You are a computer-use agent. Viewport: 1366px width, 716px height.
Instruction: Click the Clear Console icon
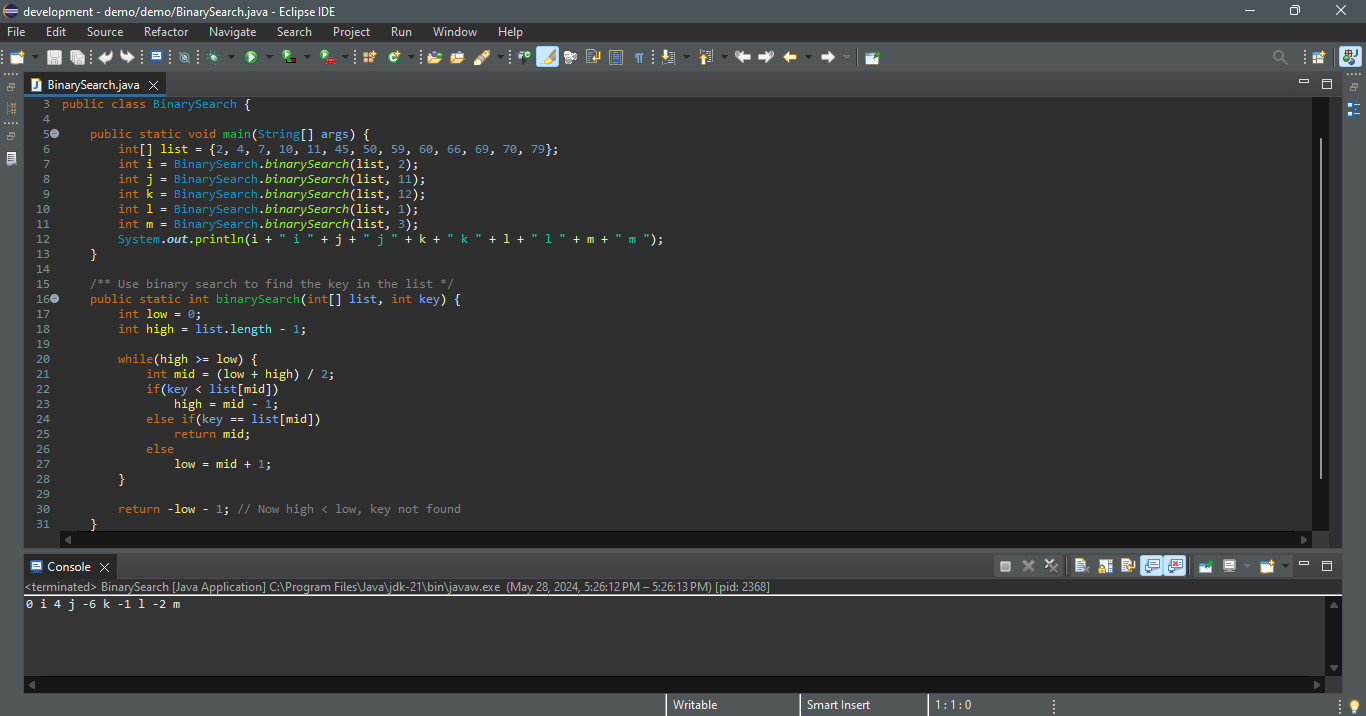pyautogui.click(x=1081, y=566)
